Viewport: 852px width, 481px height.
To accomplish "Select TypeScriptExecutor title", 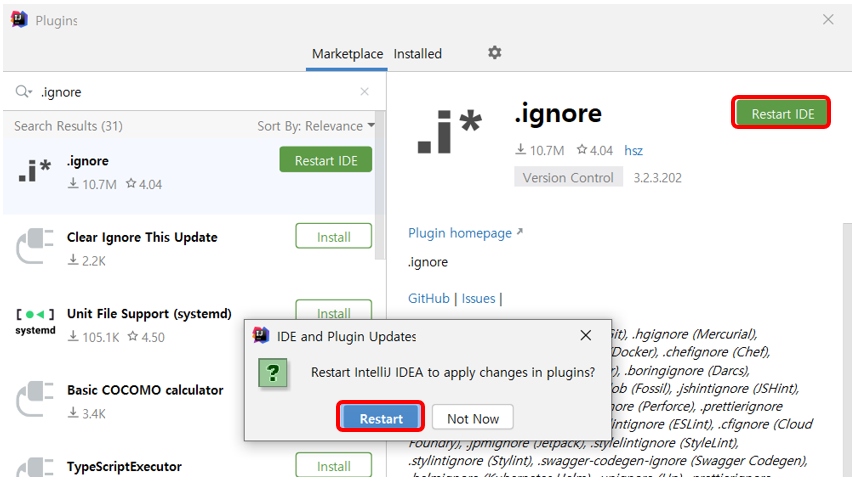I will pos(124,467).
